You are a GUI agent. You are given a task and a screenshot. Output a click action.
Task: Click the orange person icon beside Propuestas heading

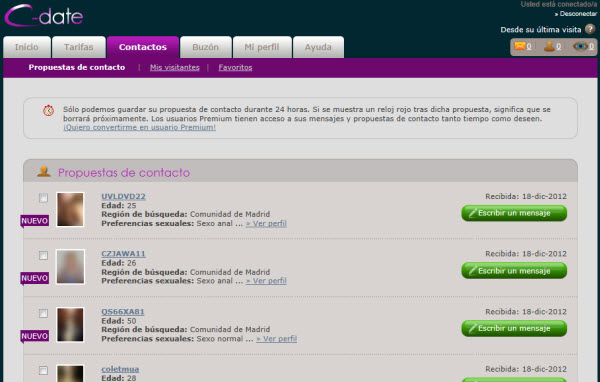point(44,172)
